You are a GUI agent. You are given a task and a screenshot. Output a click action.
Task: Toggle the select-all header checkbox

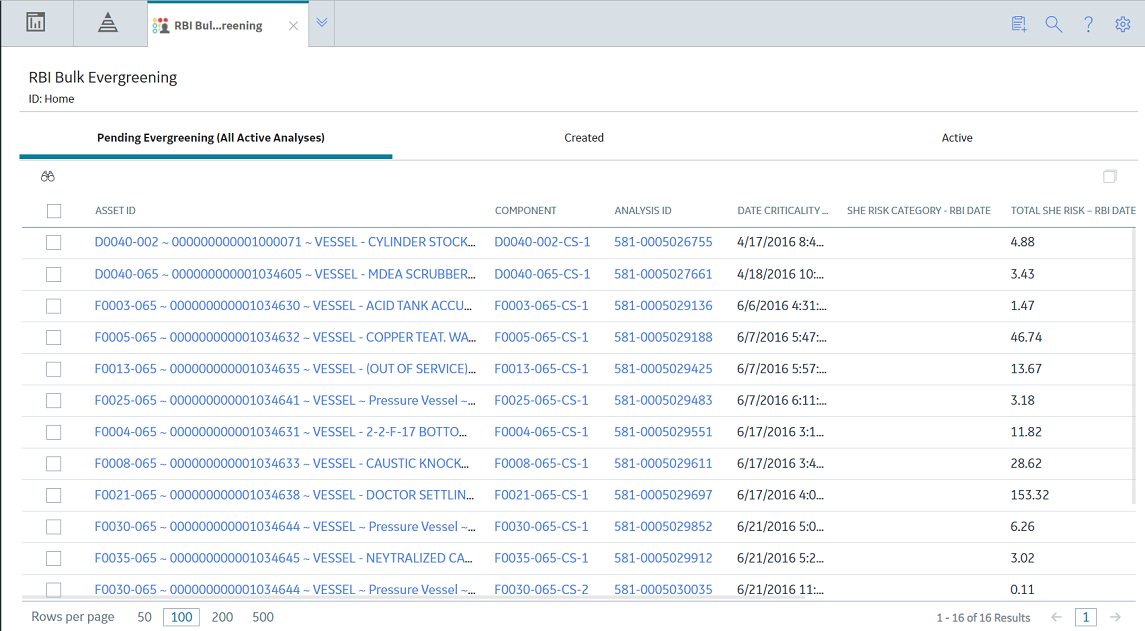54,211
